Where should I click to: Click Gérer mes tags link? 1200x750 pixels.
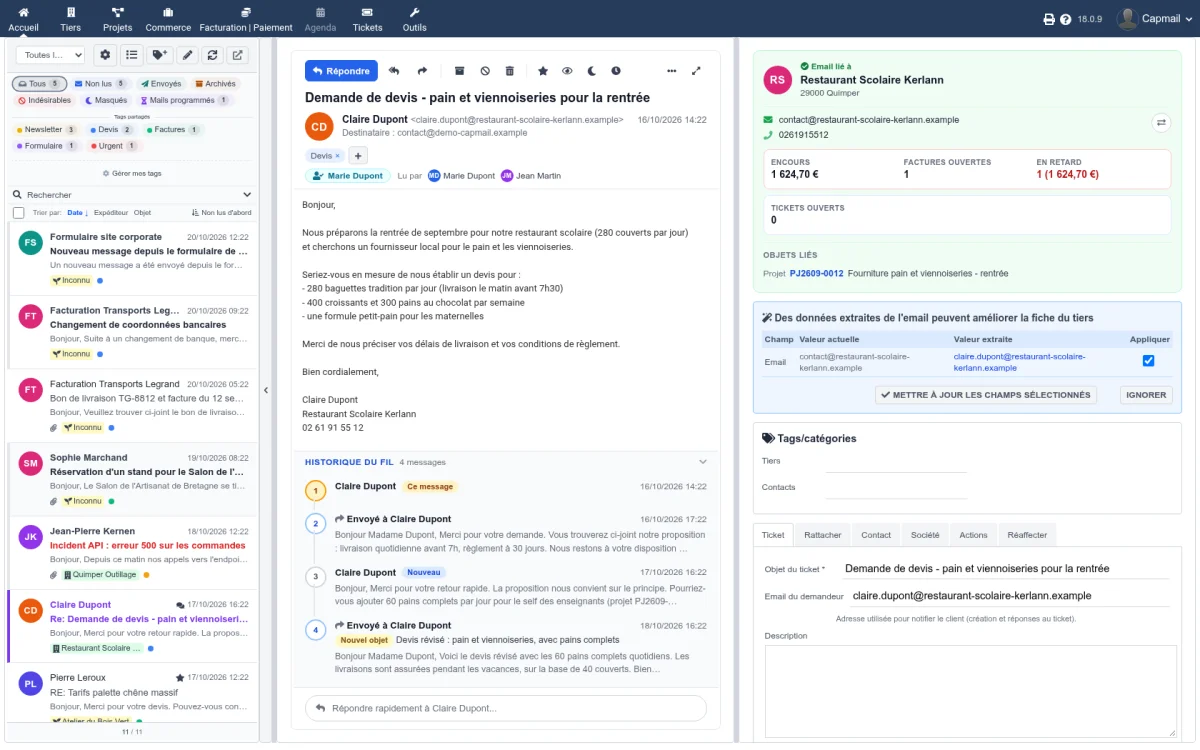click(x=132, y=173)
